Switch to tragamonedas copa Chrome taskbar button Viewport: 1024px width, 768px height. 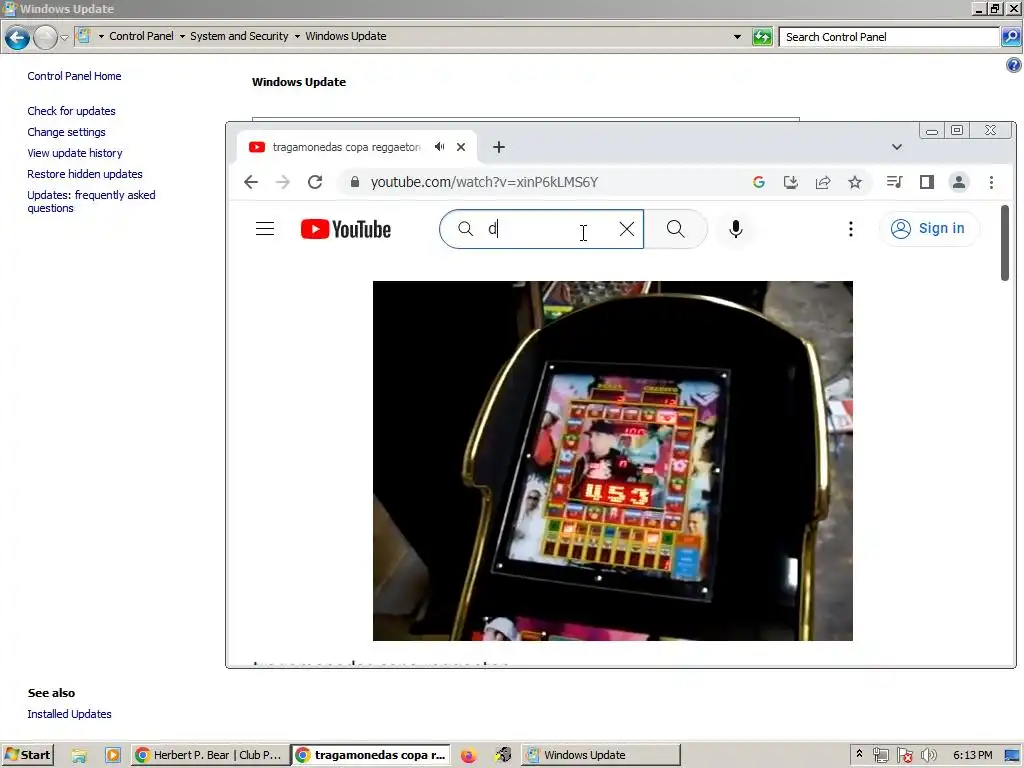click(370, 755)
